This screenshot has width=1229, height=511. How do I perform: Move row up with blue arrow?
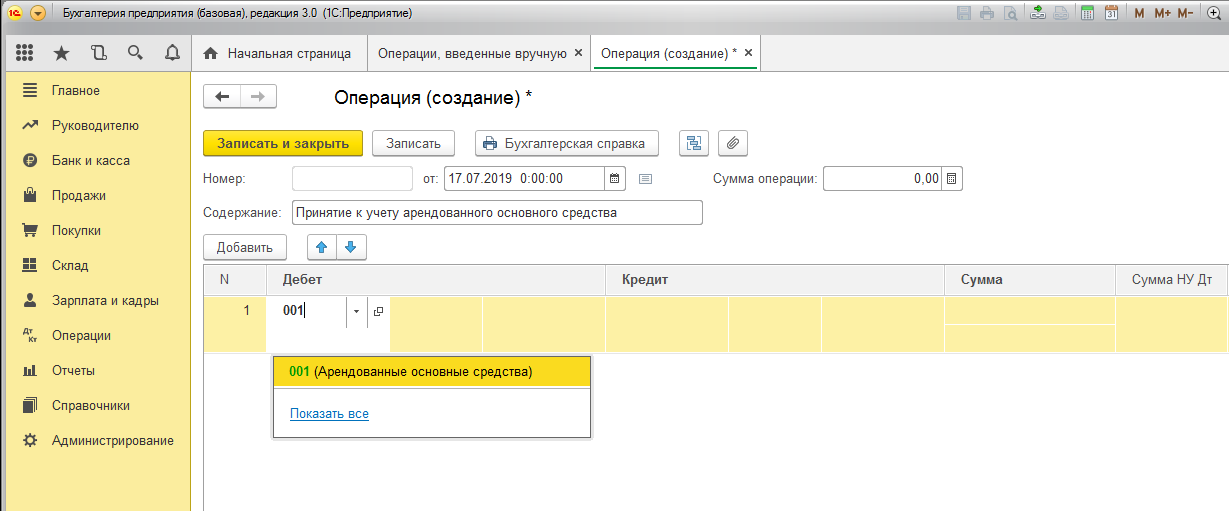coord(322,247)
